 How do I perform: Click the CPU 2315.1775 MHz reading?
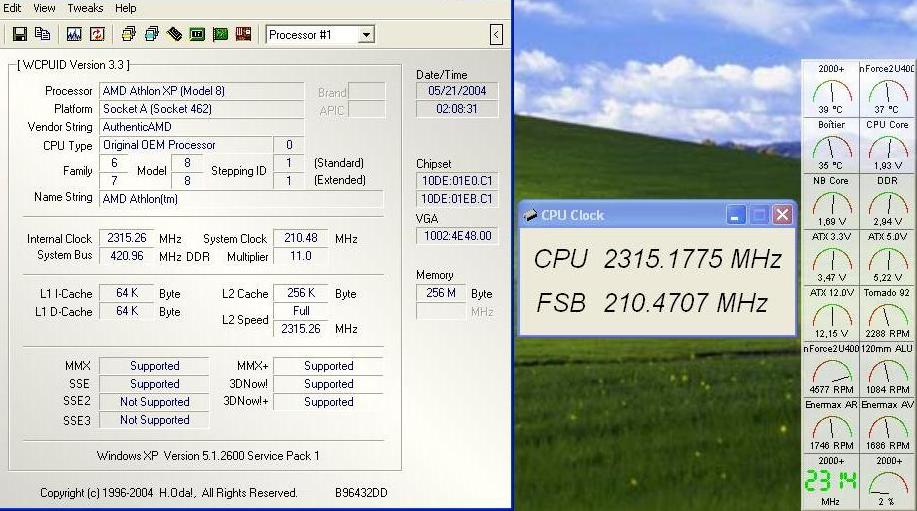[x=658, y=259]
